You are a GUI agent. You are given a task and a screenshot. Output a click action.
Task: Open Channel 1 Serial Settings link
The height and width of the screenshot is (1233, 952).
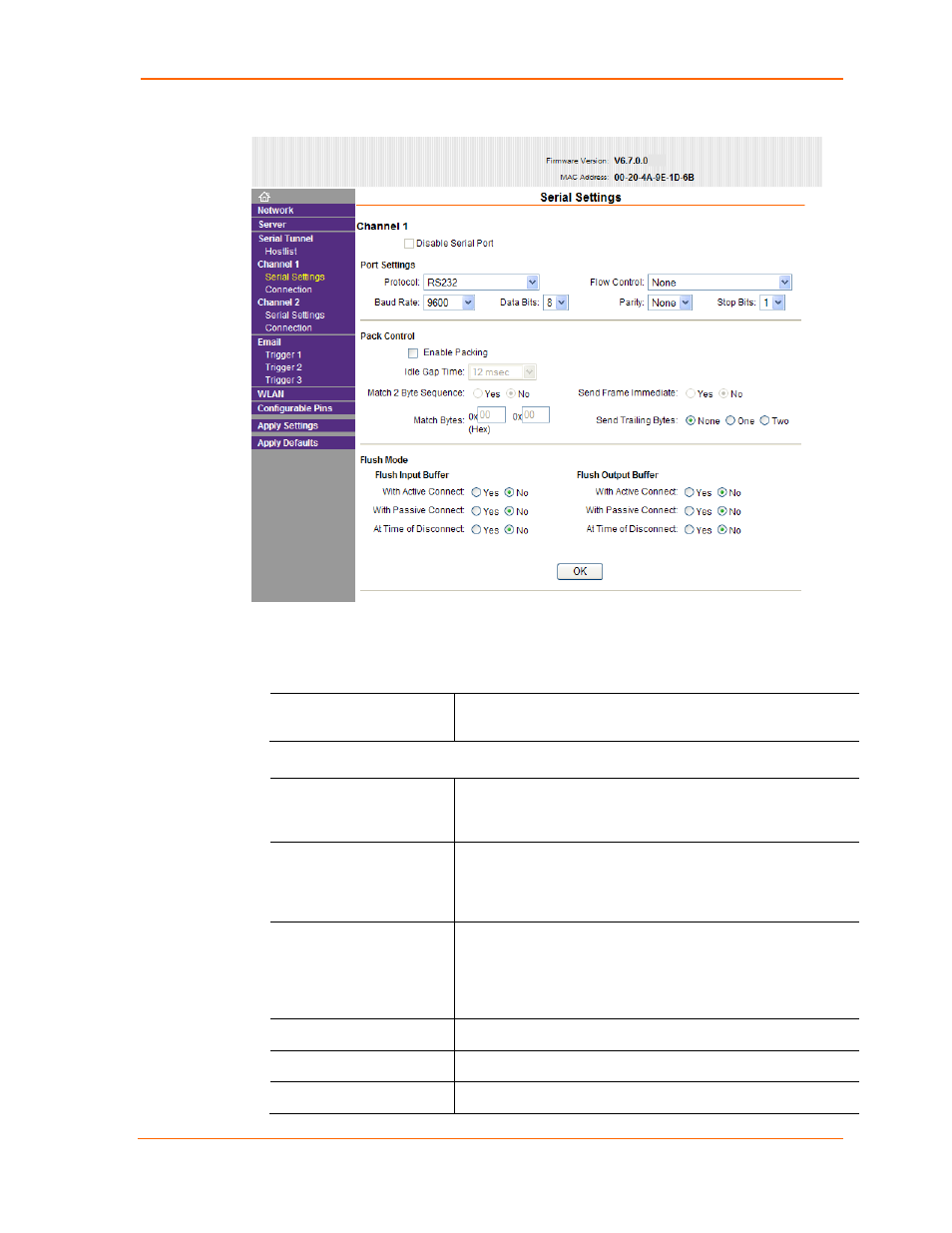pyautogui.click(x=294, y=278)
